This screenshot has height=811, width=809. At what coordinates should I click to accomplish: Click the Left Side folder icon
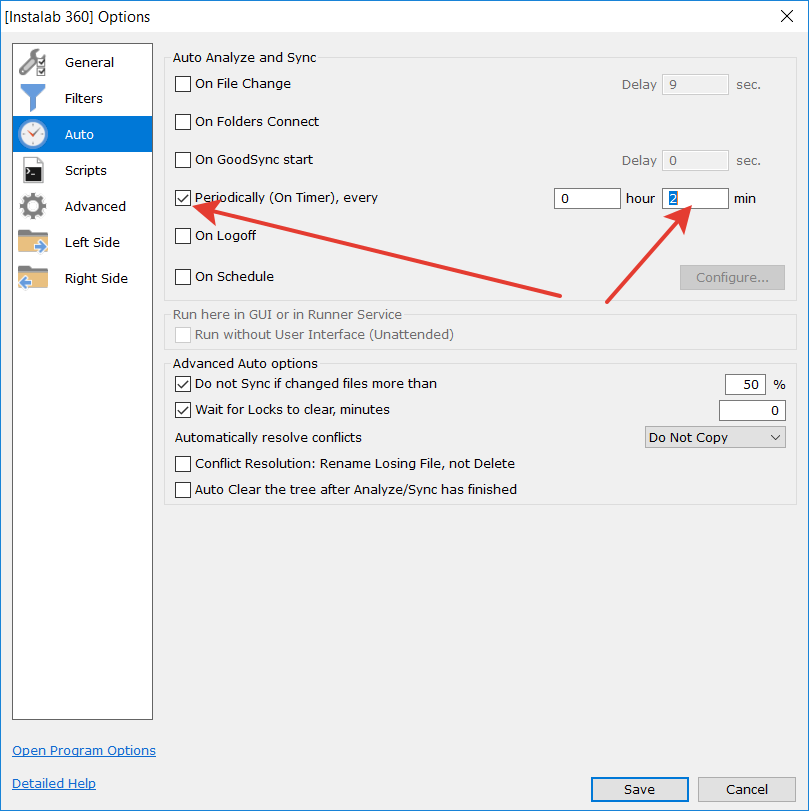click(x=33, y=242)
